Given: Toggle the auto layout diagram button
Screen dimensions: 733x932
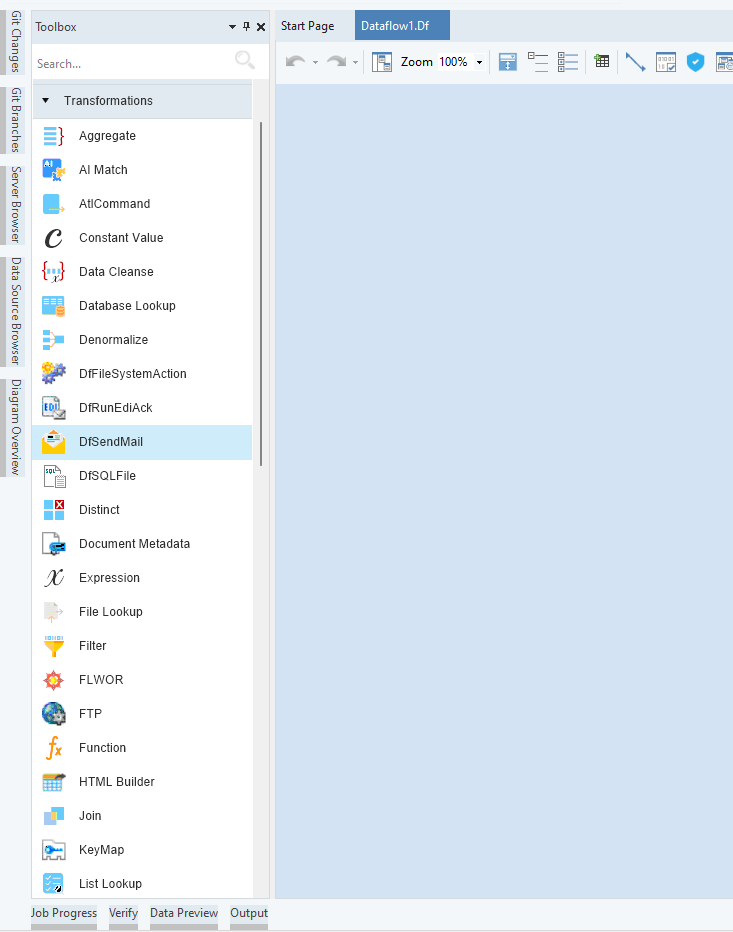Looking at the screenshot, I should coord(382,62).
